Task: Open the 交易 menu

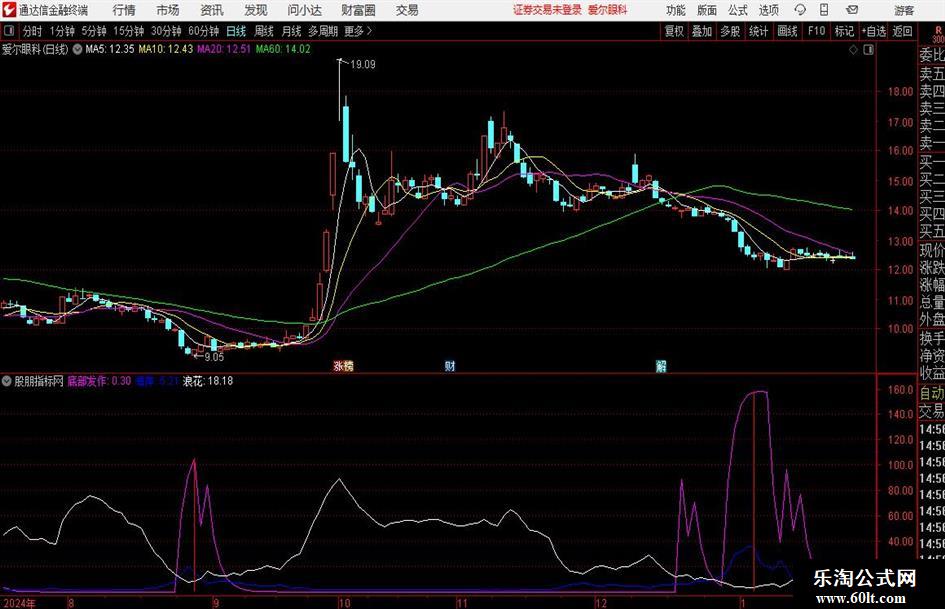Action: click(x=407, y=10)
